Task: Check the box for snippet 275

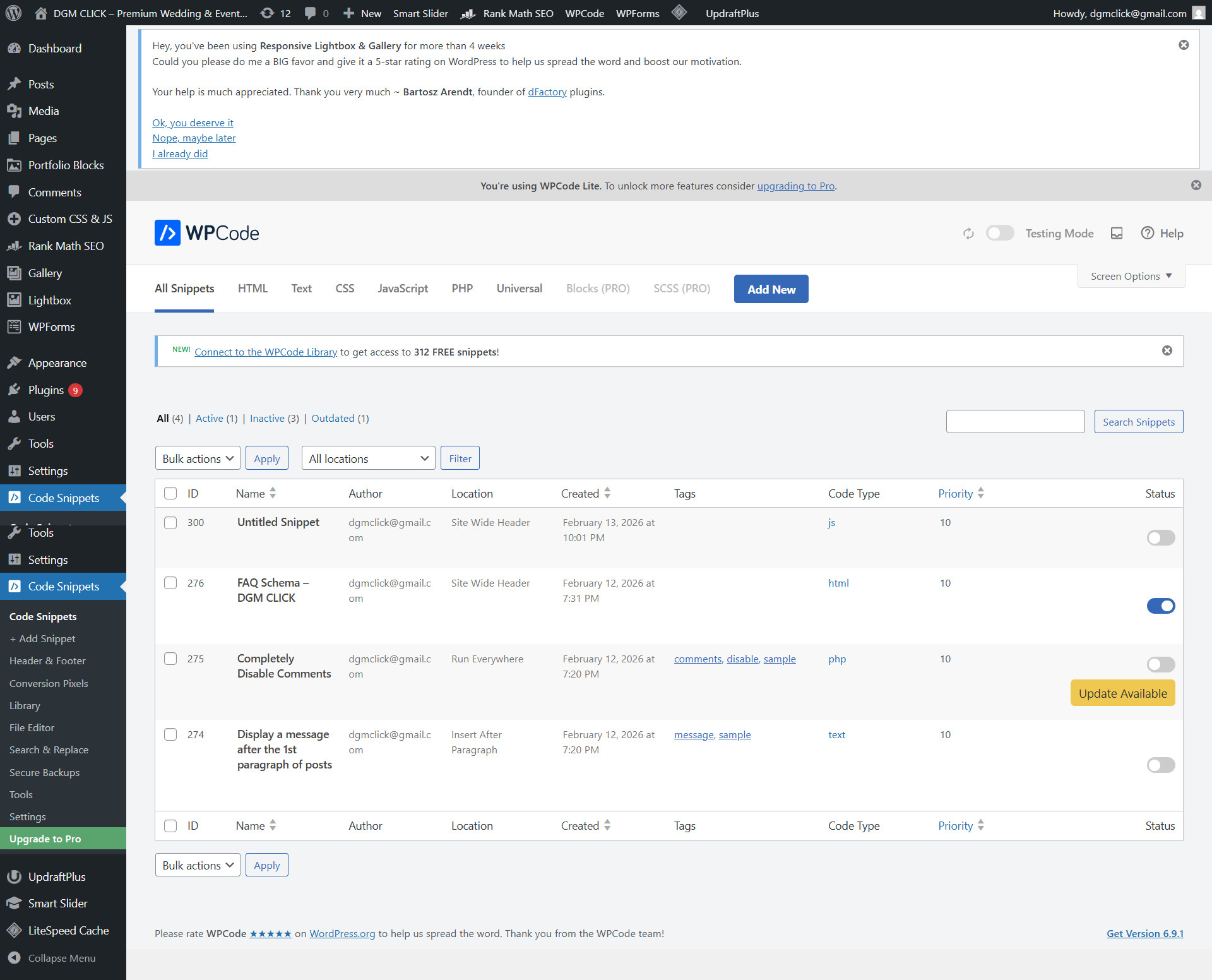Action: pos(170,659)
